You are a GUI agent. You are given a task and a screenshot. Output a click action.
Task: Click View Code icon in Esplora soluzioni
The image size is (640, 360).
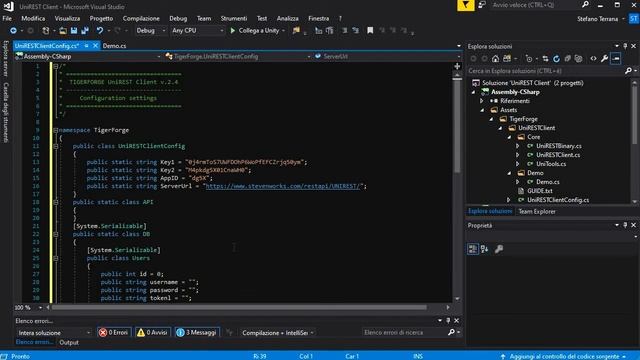click(593, 59)
